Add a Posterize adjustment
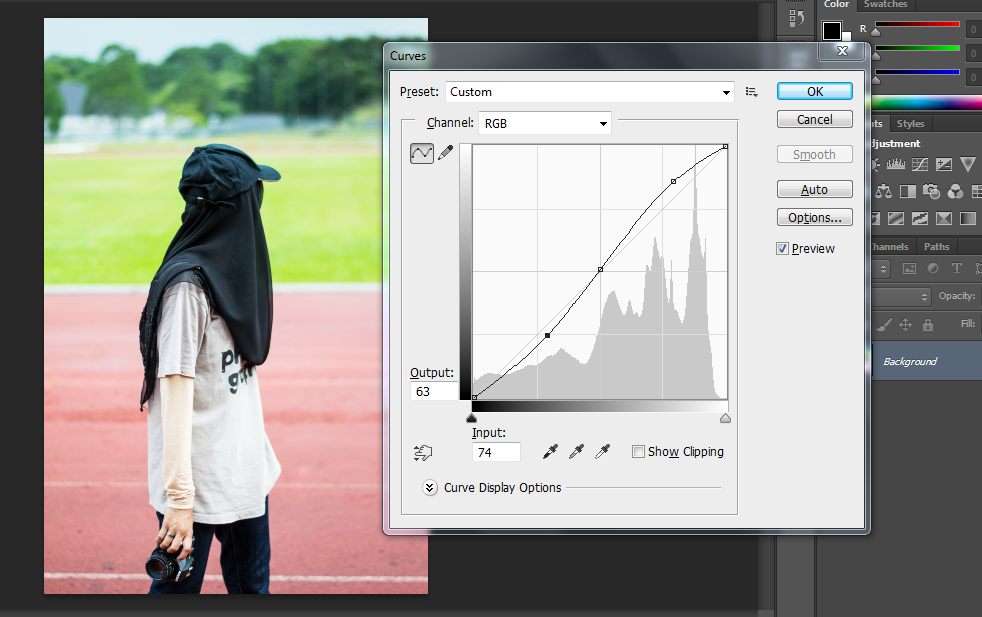 tap(896, 218)
